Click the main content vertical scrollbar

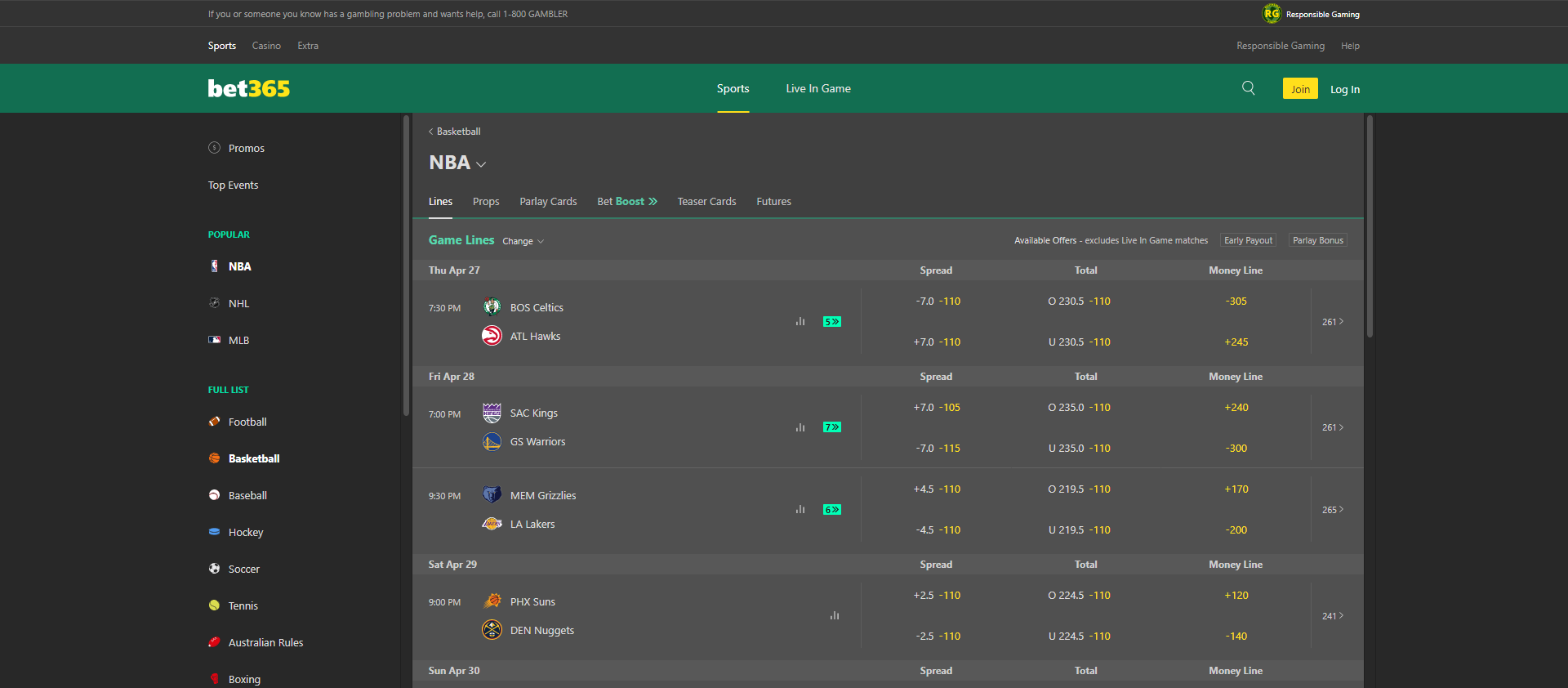pos(1370,226)
